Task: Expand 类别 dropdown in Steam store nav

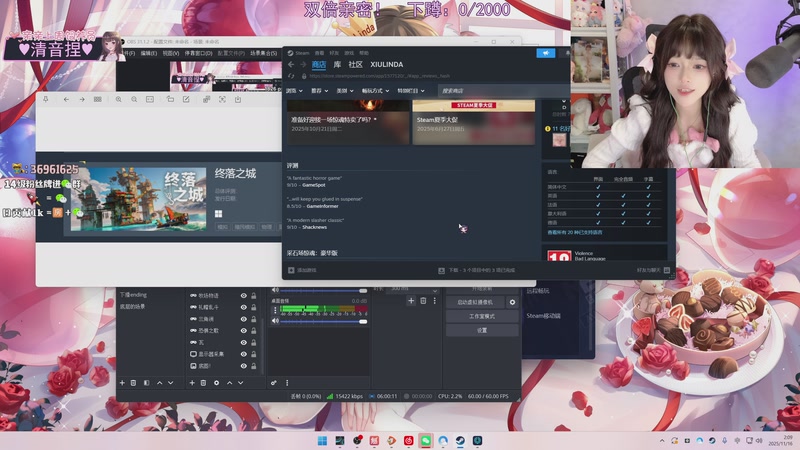Action: click(345, 91)
